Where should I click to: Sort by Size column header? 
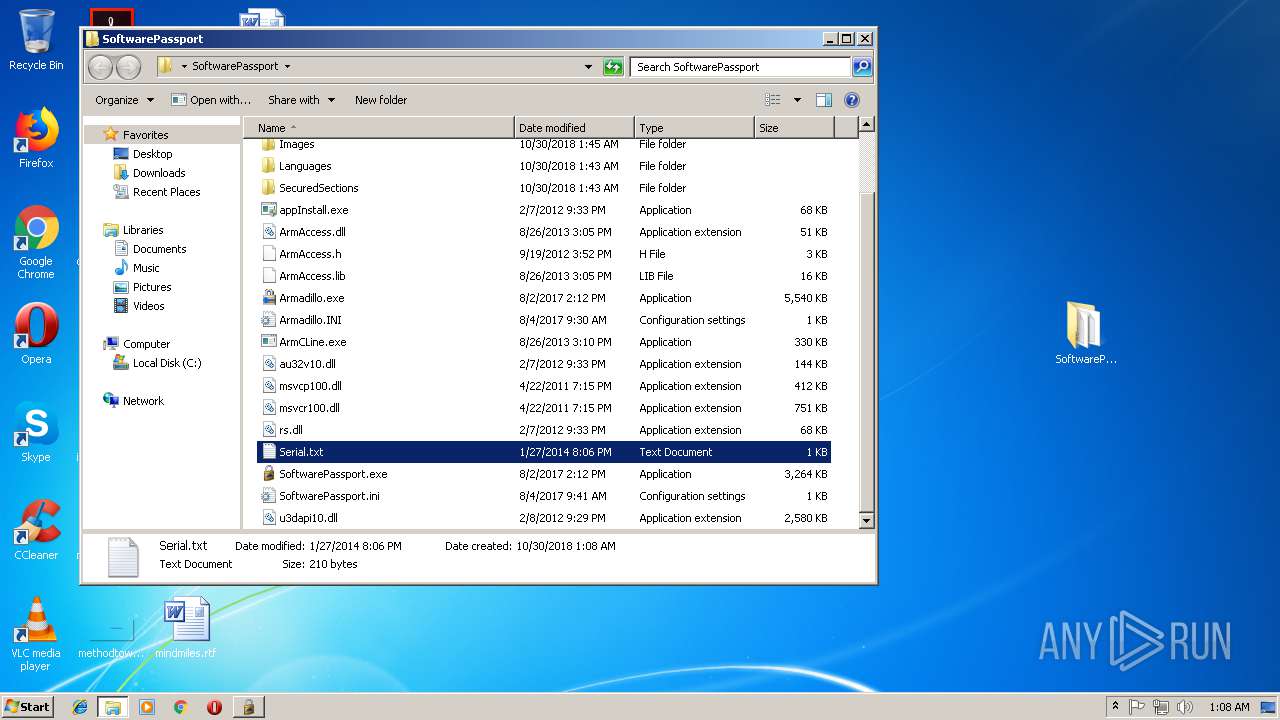pos(794,128)
